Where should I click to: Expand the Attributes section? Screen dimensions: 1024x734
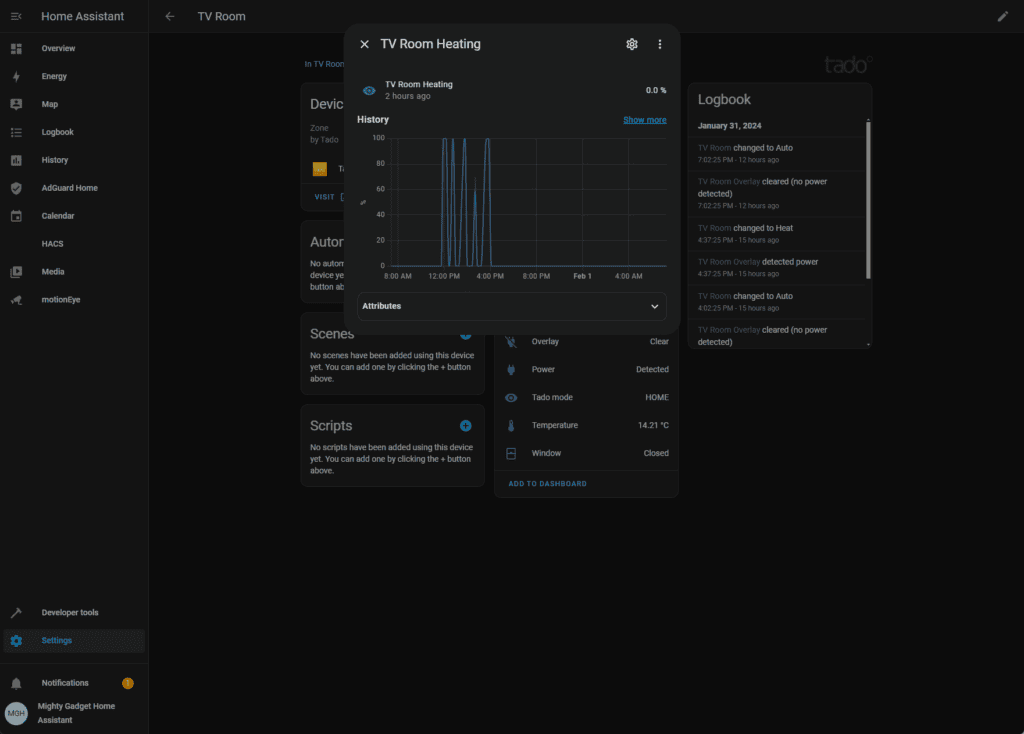click(510, 306)
